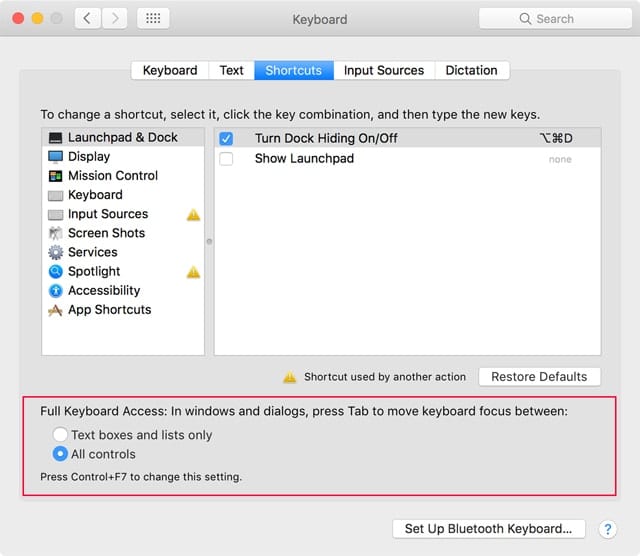Switch to the Text tab
Screen dimensions: 640x556
(x=231, y=70)
